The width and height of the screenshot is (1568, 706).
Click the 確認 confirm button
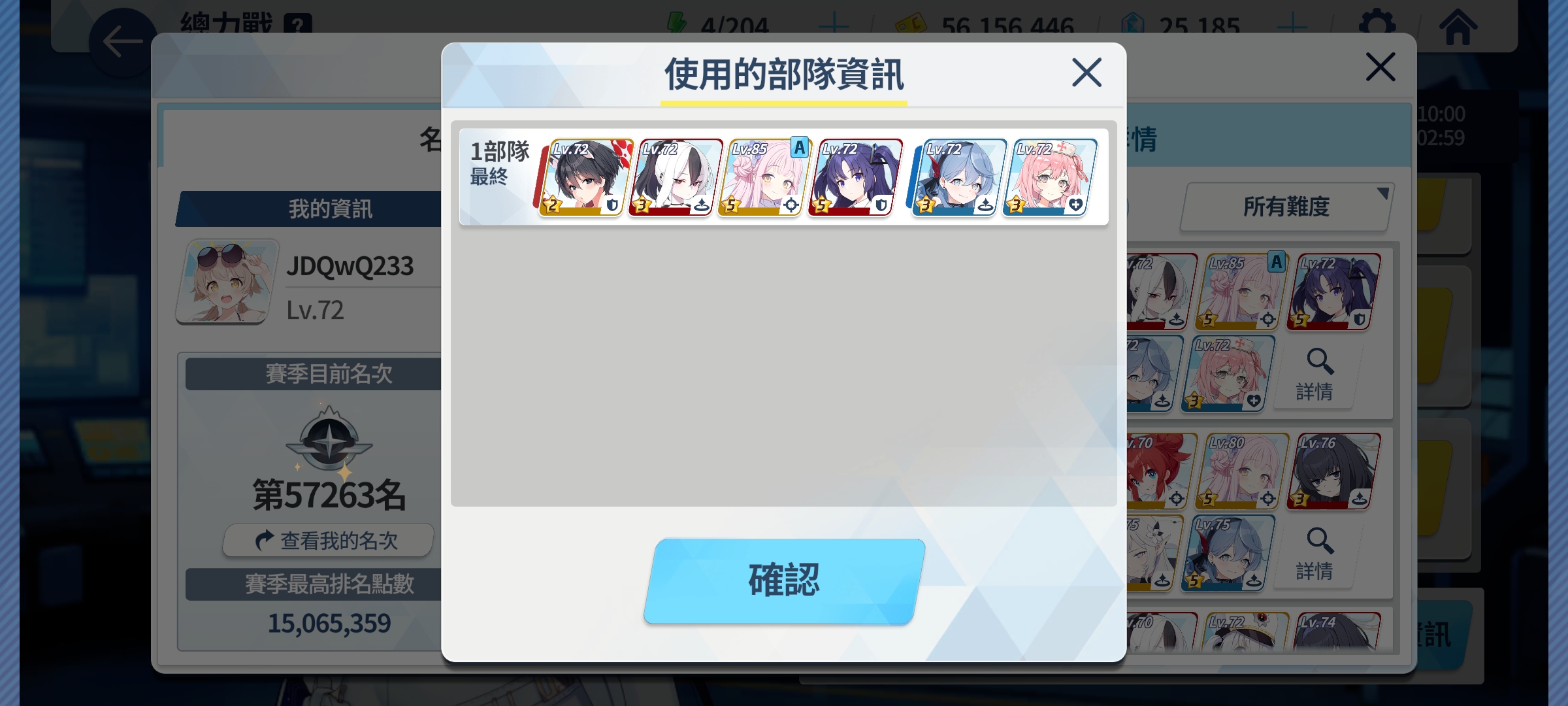pos(784,580)
